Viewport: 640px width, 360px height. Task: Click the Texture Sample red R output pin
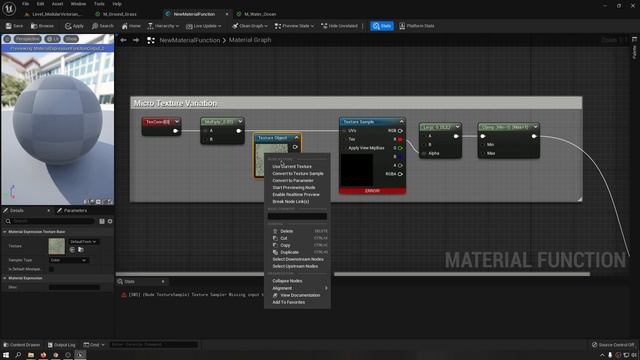(400, 139)
